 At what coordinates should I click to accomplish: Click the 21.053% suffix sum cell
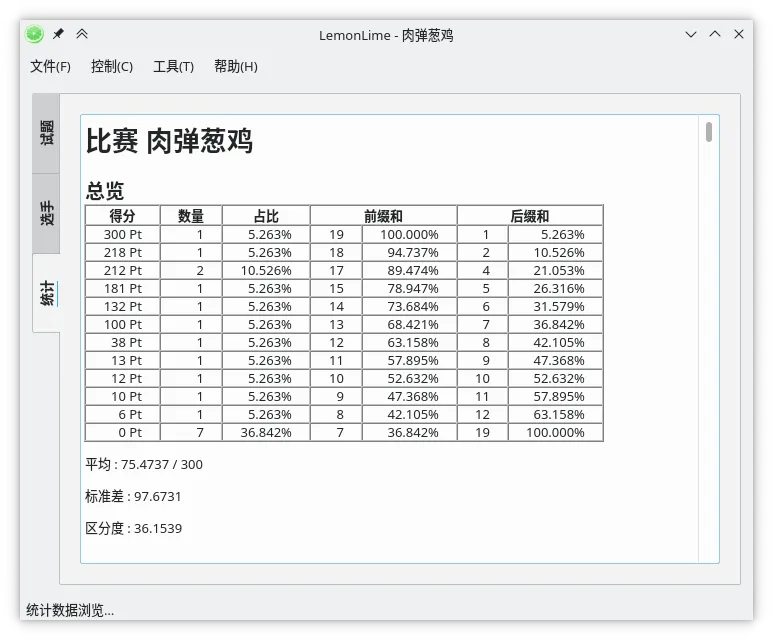556,270
